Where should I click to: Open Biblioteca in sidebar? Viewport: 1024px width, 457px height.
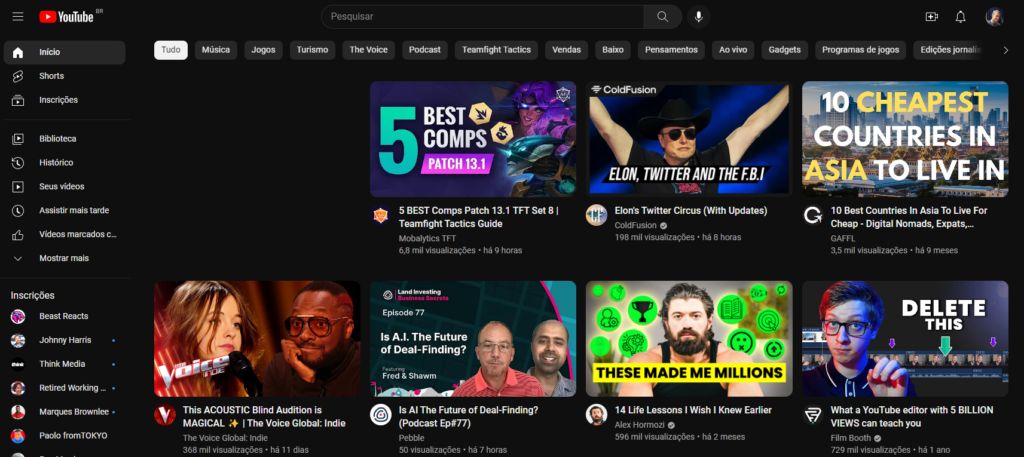pos(65,138)
